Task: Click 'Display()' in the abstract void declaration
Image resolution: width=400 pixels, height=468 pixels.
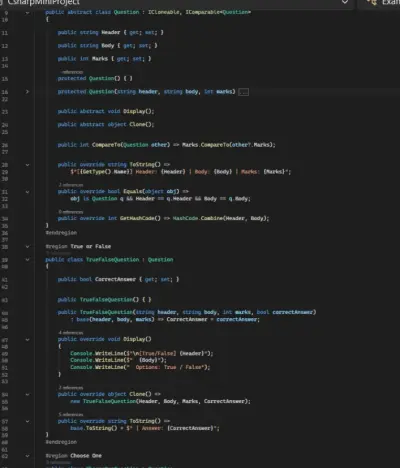Action: tap(138, 111)
